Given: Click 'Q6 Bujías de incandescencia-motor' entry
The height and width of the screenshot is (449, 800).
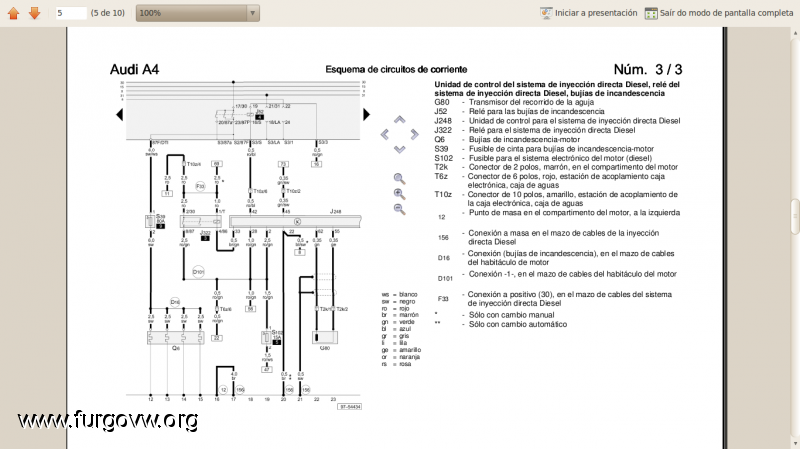Looking at the screenshot, I should point(507,139).
